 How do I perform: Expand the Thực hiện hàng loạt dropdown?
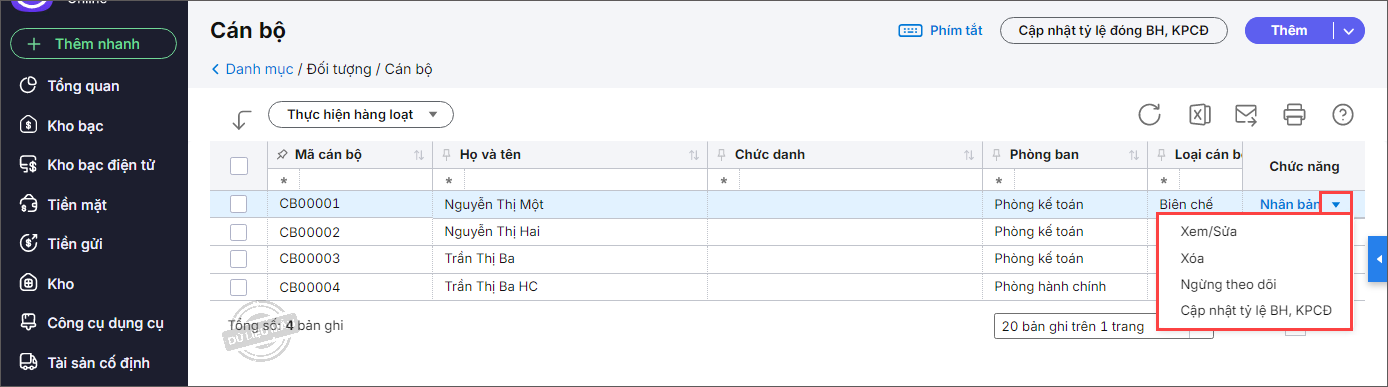(361, 114)
